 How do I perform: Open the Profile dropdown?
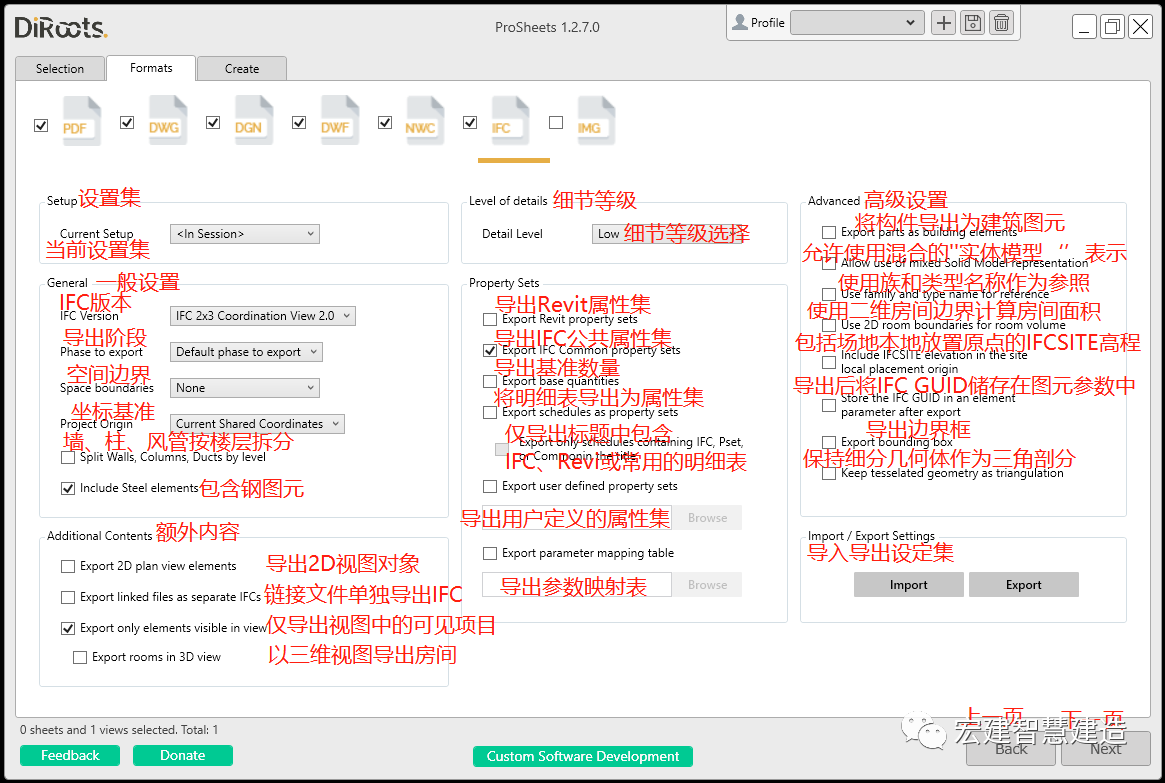(857, 23)
